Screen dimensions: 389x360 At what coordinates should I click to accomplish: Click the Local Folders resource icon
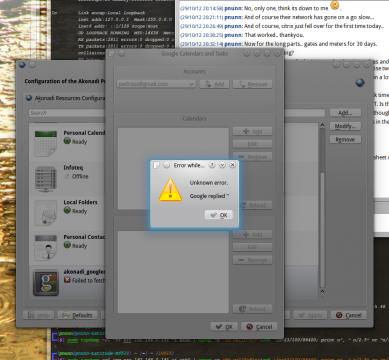click(46, 213)
